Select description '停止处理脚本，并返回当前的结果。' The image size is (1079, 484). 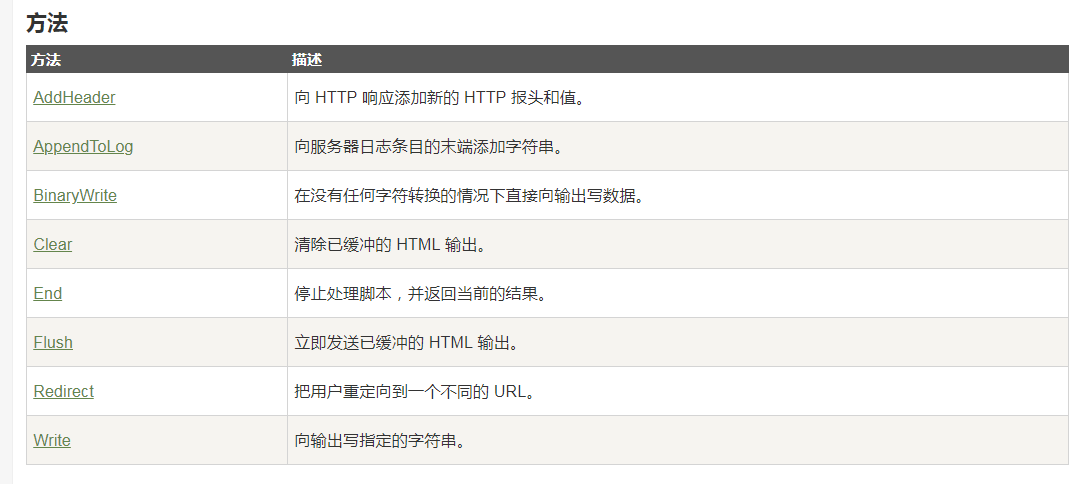pos(420,293)
